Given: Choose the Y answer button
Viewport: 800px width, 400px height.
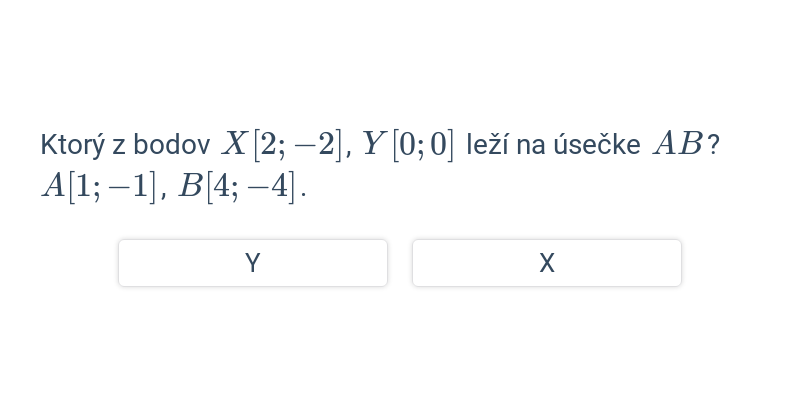Looking at the screenshot, I should point(253,263).
